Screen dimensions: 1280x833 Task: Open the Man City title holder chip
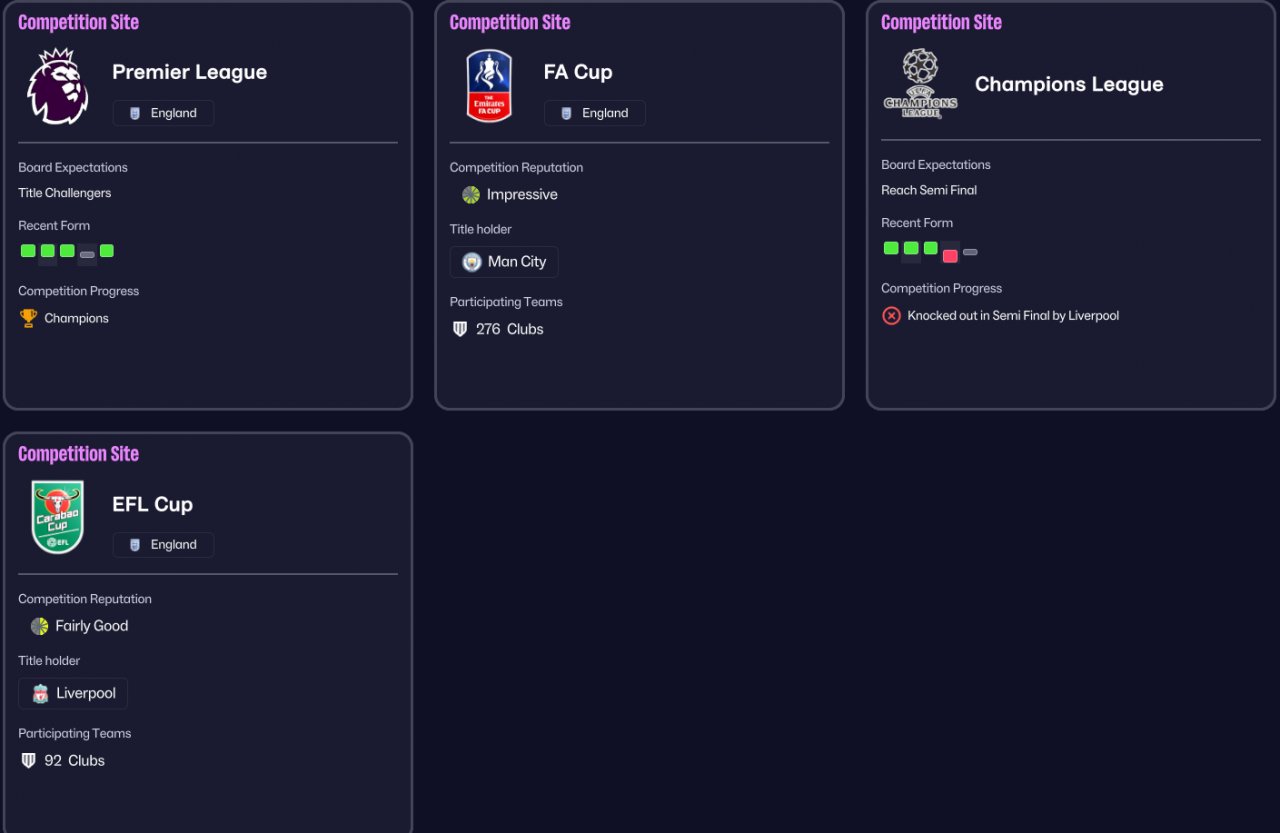coord(504,262)
